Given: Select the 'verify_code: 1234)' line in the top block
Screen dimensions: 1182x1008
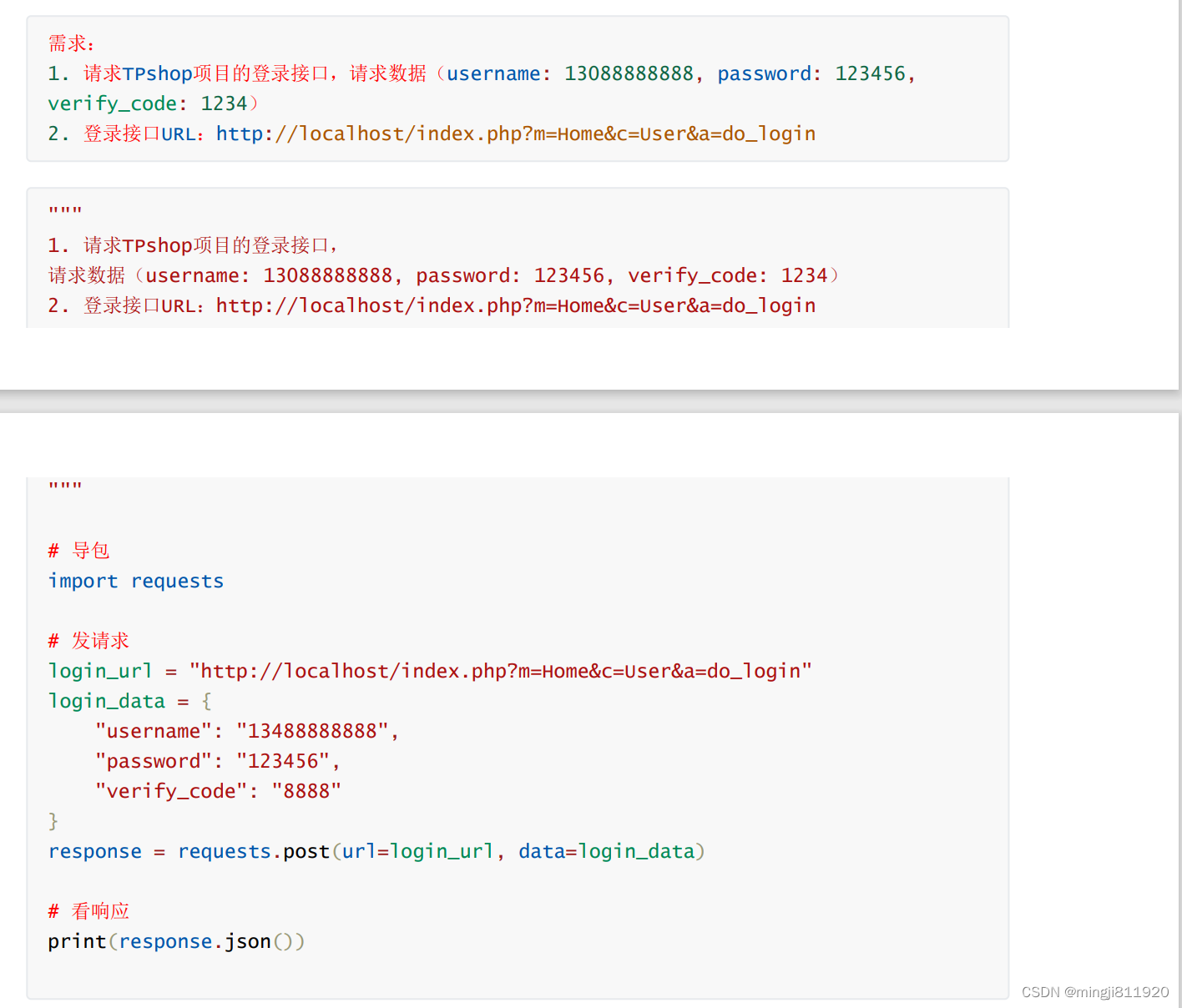Looking at the screenshot, I should coord(154,103).
